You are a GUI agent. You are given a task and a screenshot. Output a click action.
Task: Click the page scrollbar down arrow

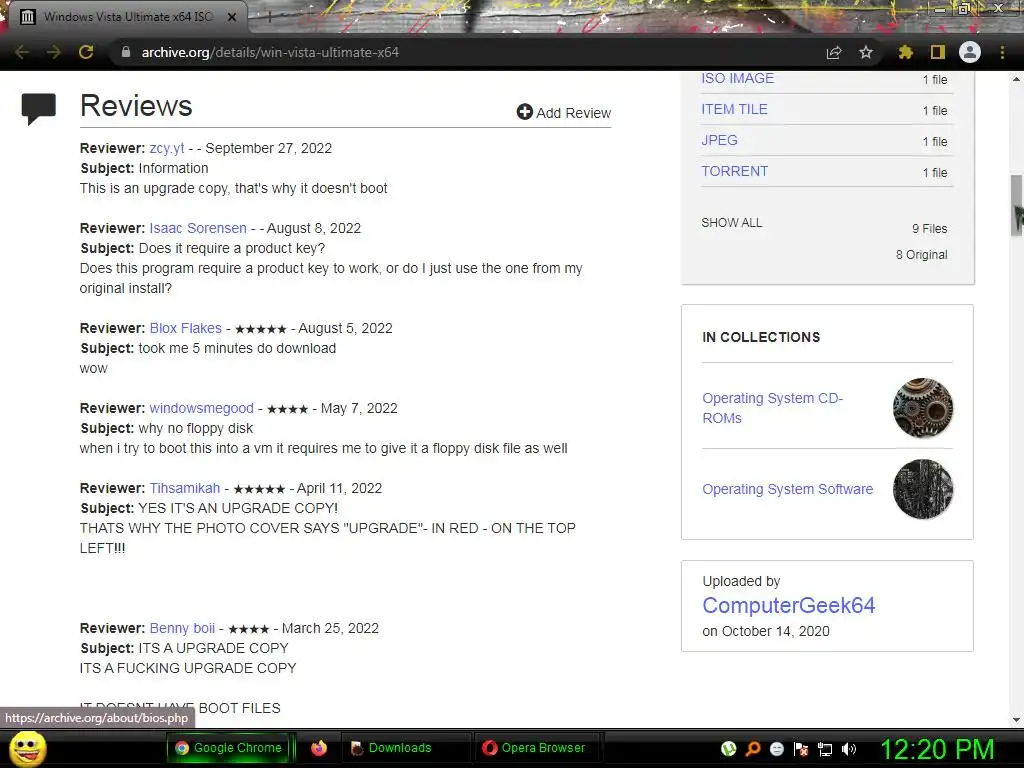pos(1016,720)
